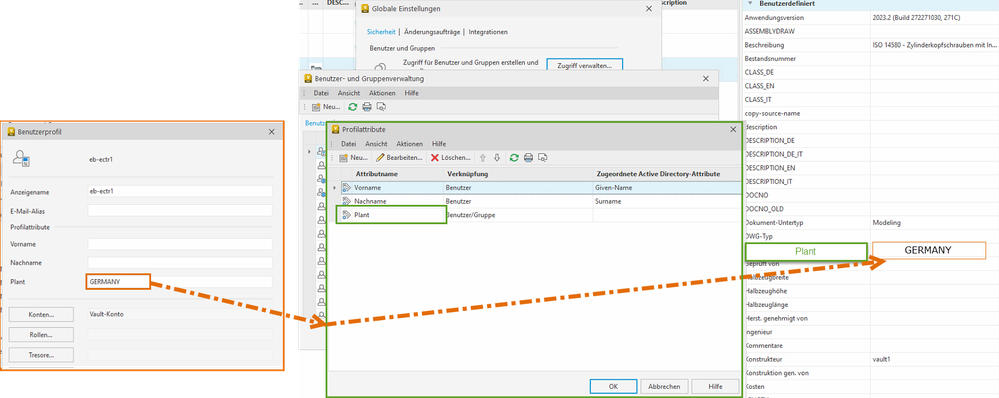The width and height of the screenshot is (999, 398).
Task: Close the Globale Einstellungen window
Action: coord(649,9)
